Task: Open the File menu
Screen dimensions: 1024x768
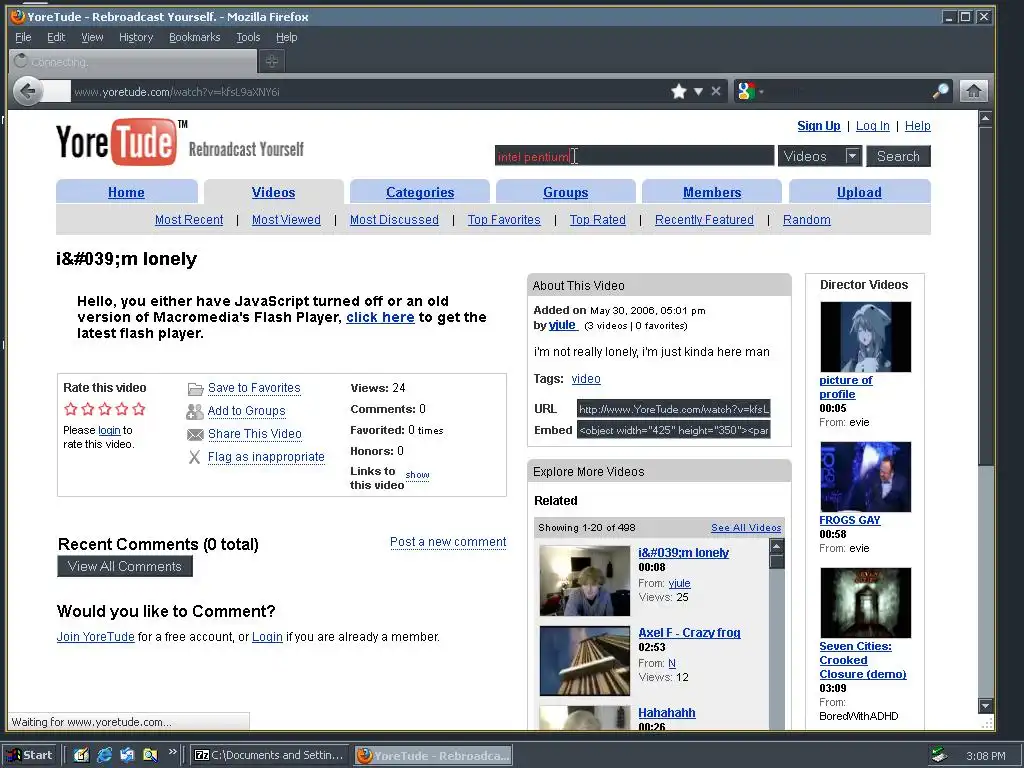Action: pyautogui.click(x=23, y=37)
